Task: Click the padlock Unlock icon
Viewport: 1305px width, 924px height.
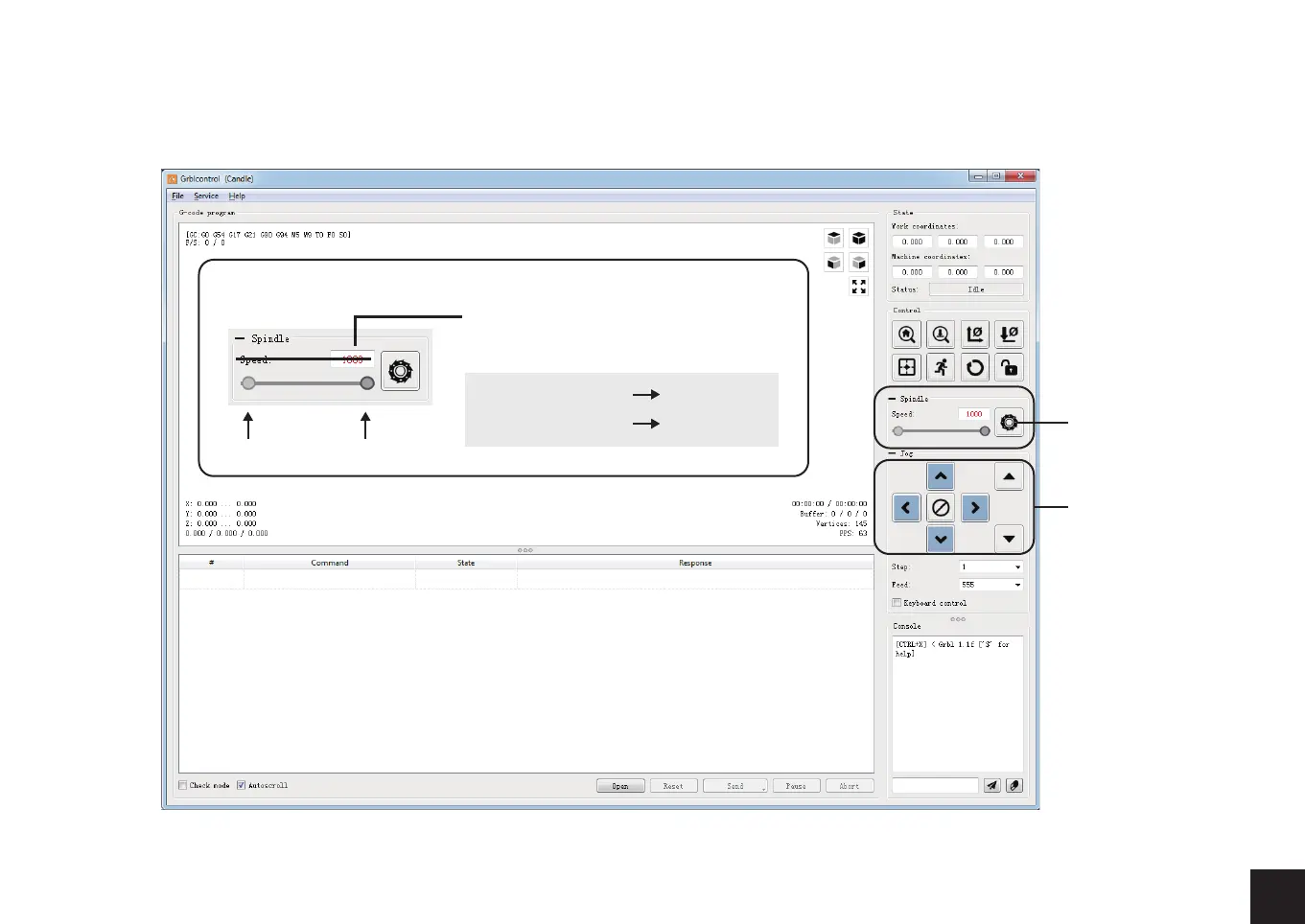Action: 1009,367
